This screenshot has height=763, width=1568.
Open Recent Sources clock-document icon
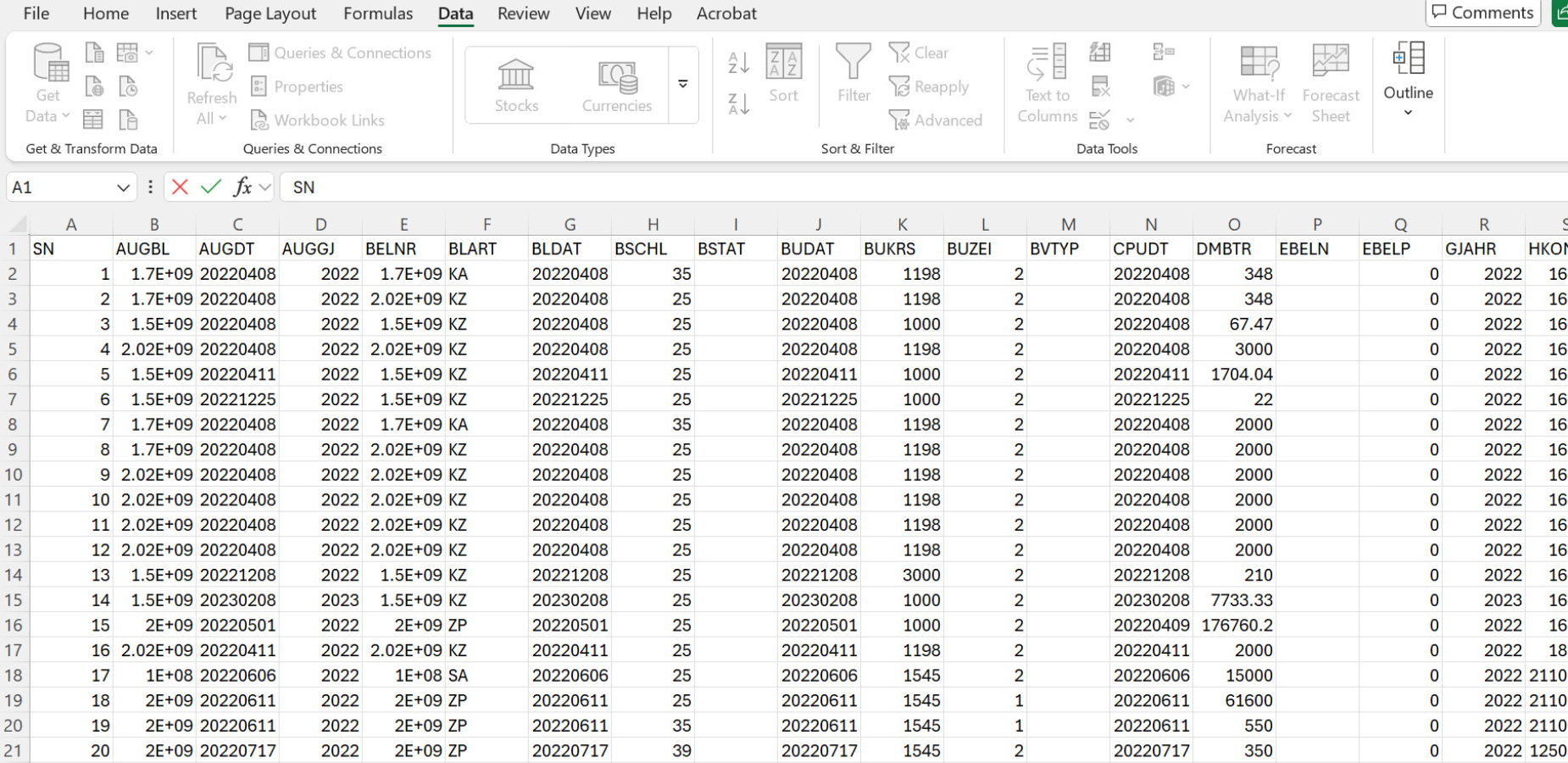point(128,86)
